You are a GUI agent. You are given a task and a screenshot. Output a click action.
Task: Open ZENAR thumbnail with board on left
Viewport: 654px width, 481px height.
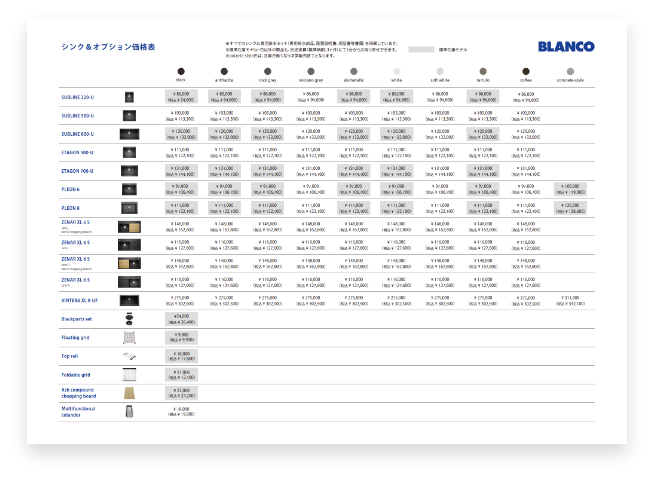coord(129,263)
